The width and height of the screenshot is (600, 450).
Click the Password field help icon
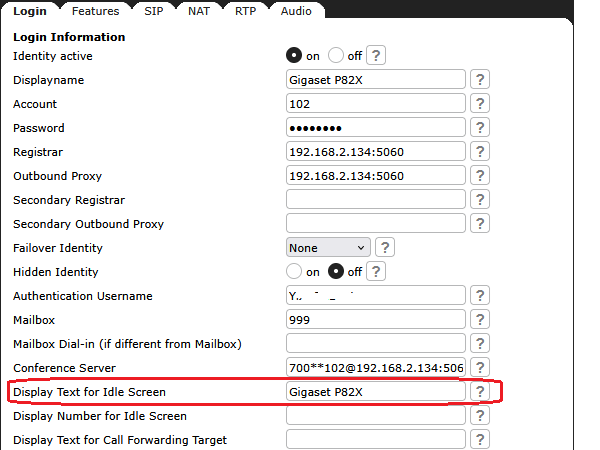click(480, 128)
